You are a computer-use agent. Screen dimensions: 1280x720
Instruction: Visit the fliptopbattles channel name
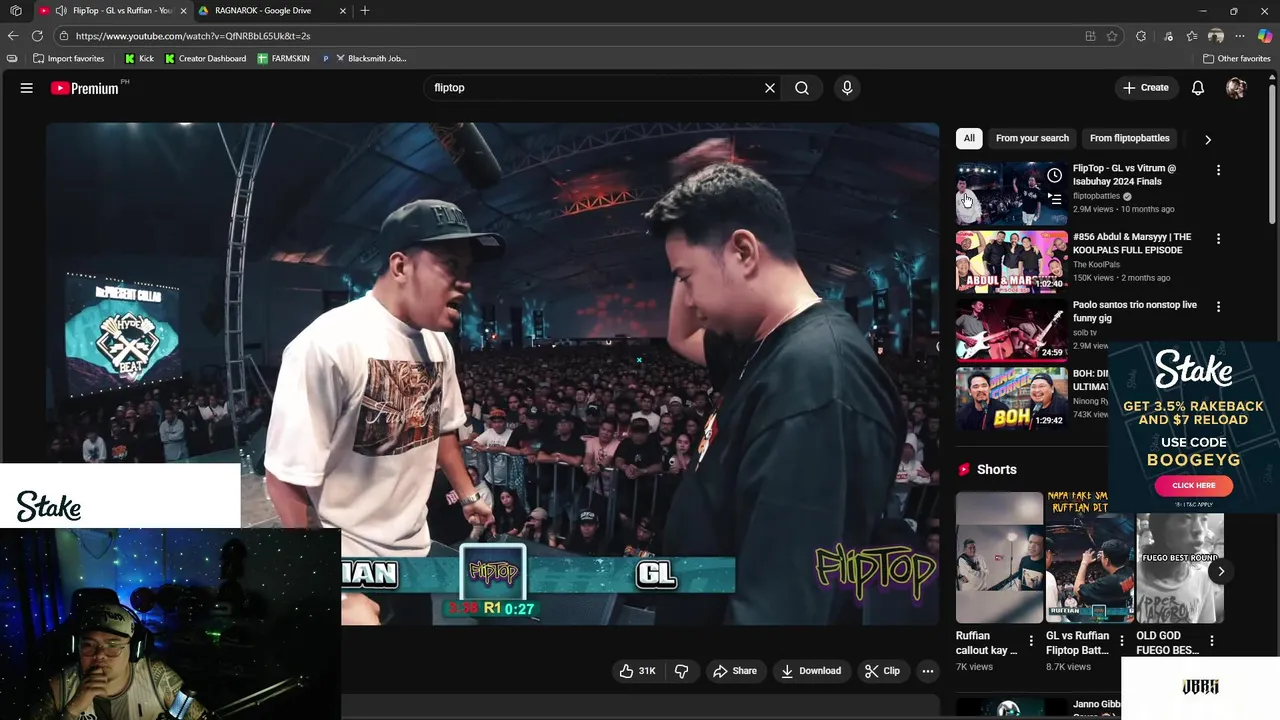[x=1096, y=196]
